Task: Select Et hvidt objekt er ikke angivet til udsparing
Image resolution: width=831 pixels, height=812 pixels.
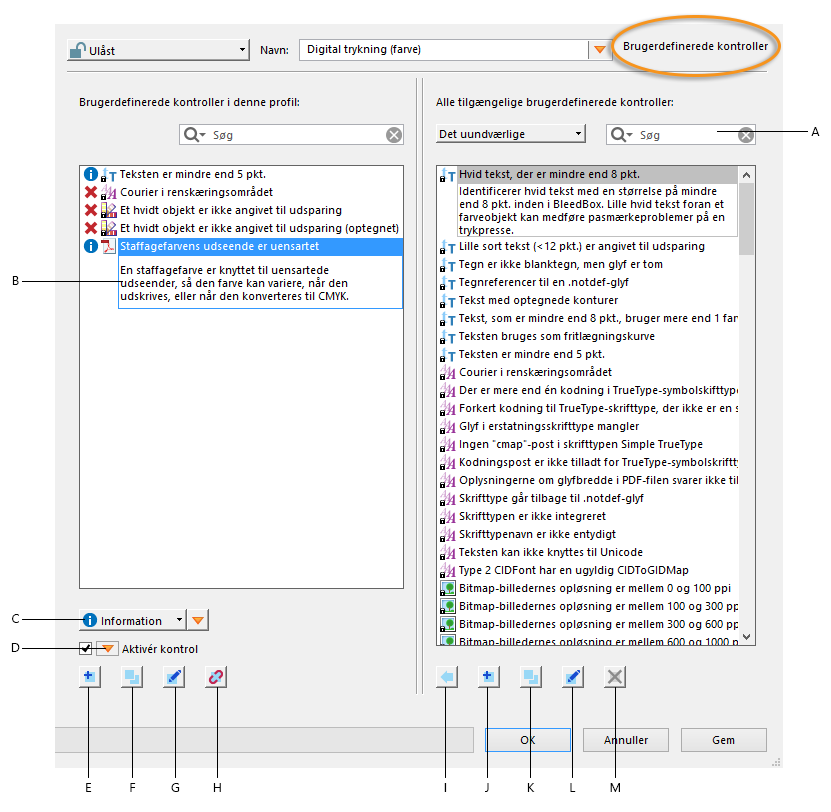Action: (x=241, y=210)
